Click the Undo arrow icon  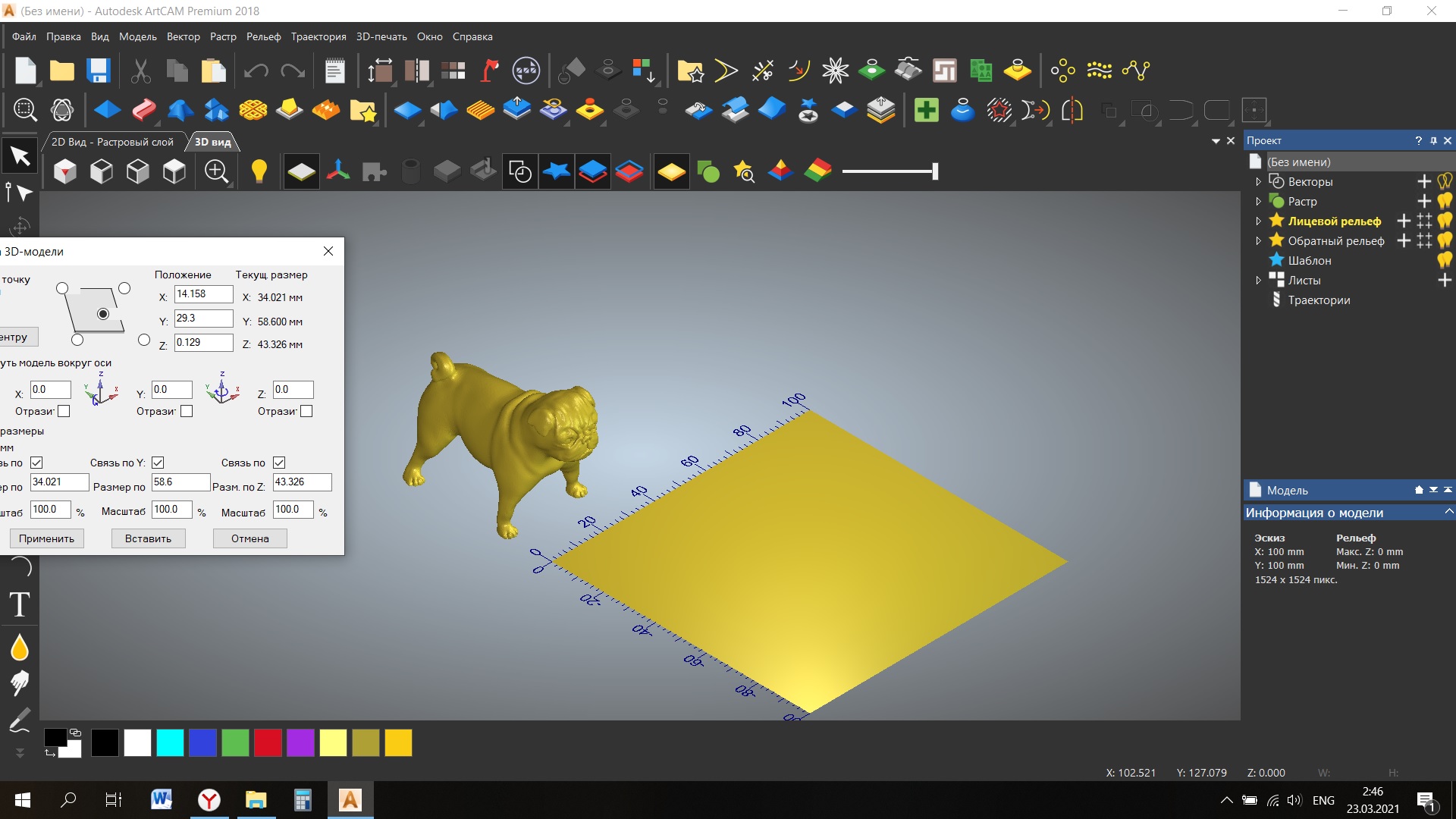pos(256,71)
